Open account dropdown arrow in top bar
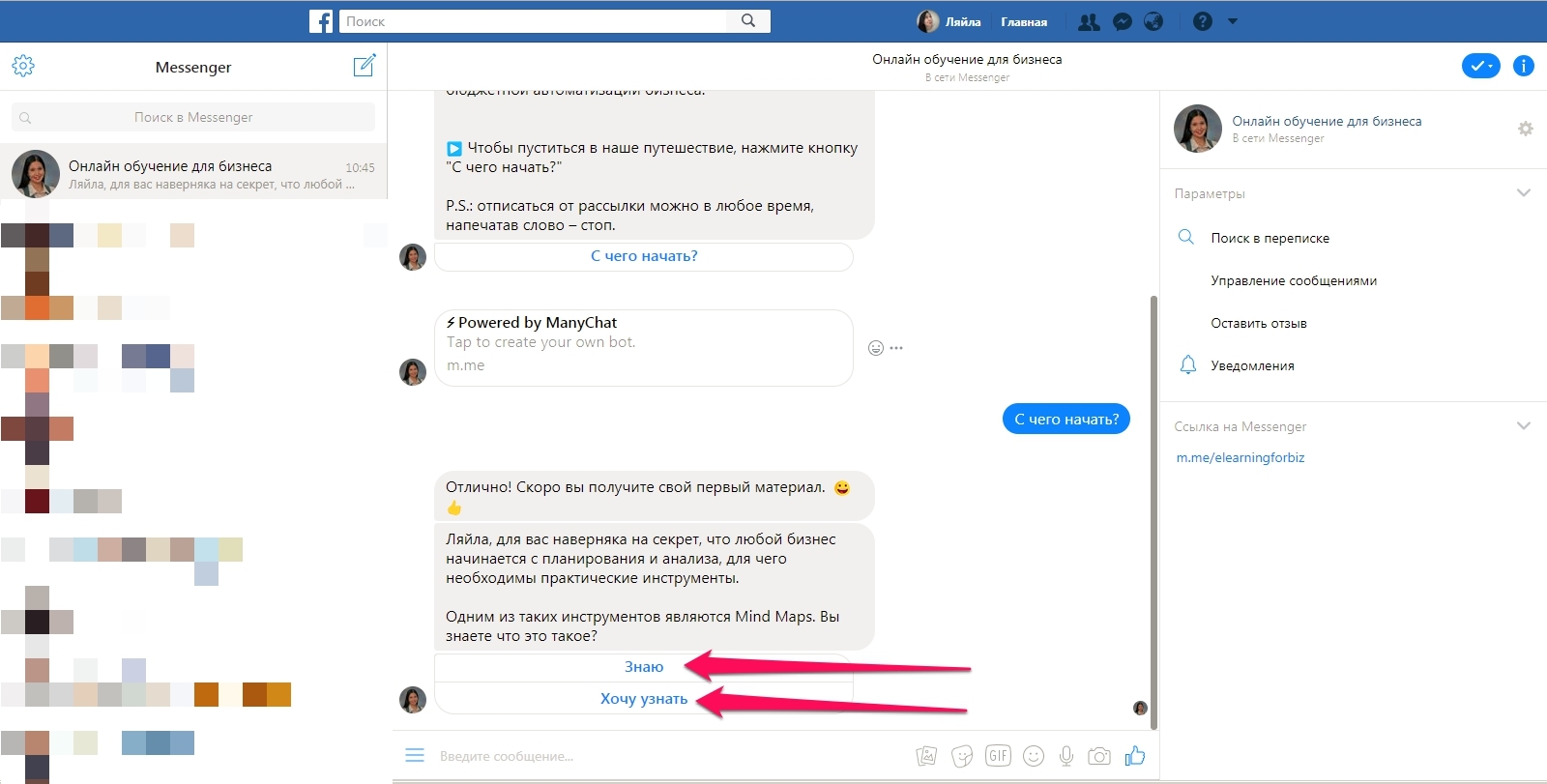This screenshot has height=784, width=1547. coord(1233,21)
